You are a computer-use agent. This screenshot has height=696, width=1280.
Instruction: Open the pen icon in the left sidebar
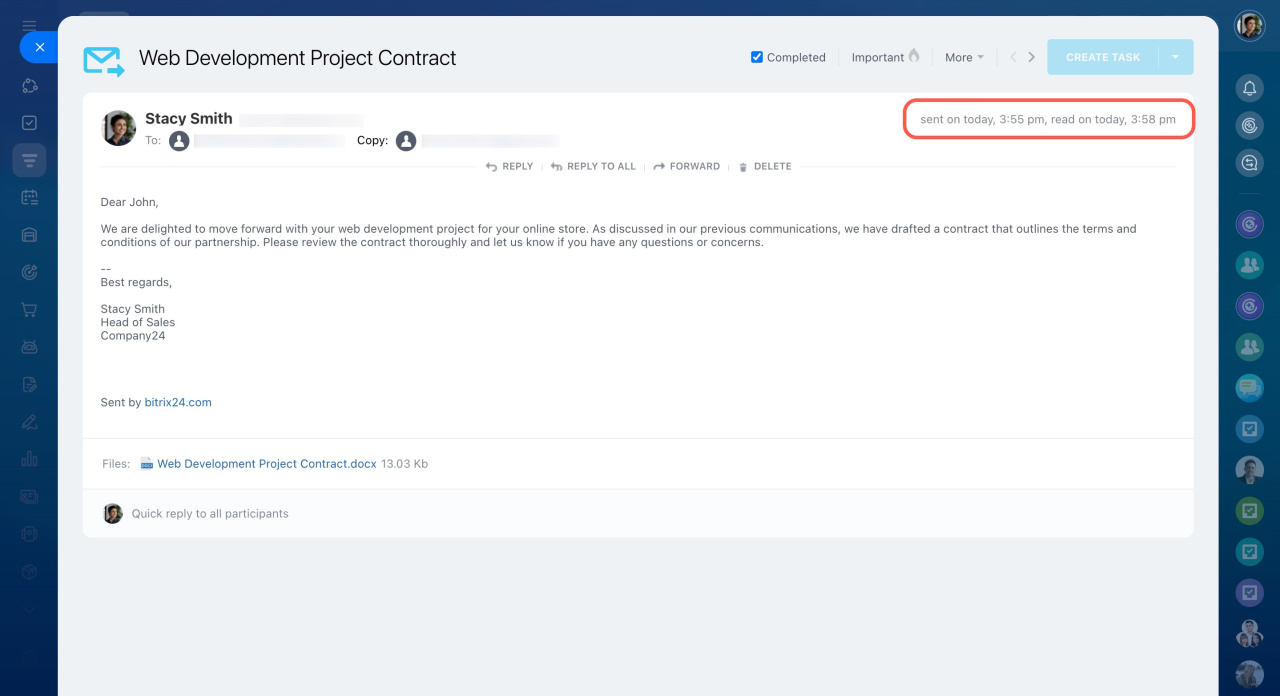[x=29, y=421]
